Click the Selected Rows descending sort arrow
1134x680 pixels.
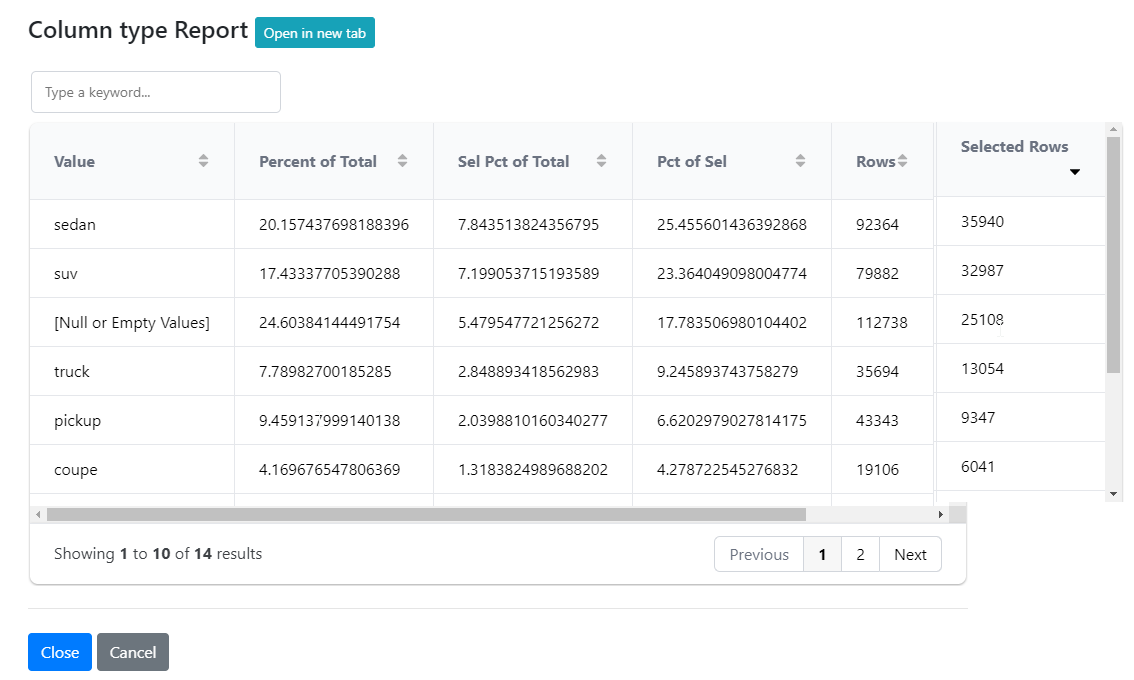(x=1075, y=172)
